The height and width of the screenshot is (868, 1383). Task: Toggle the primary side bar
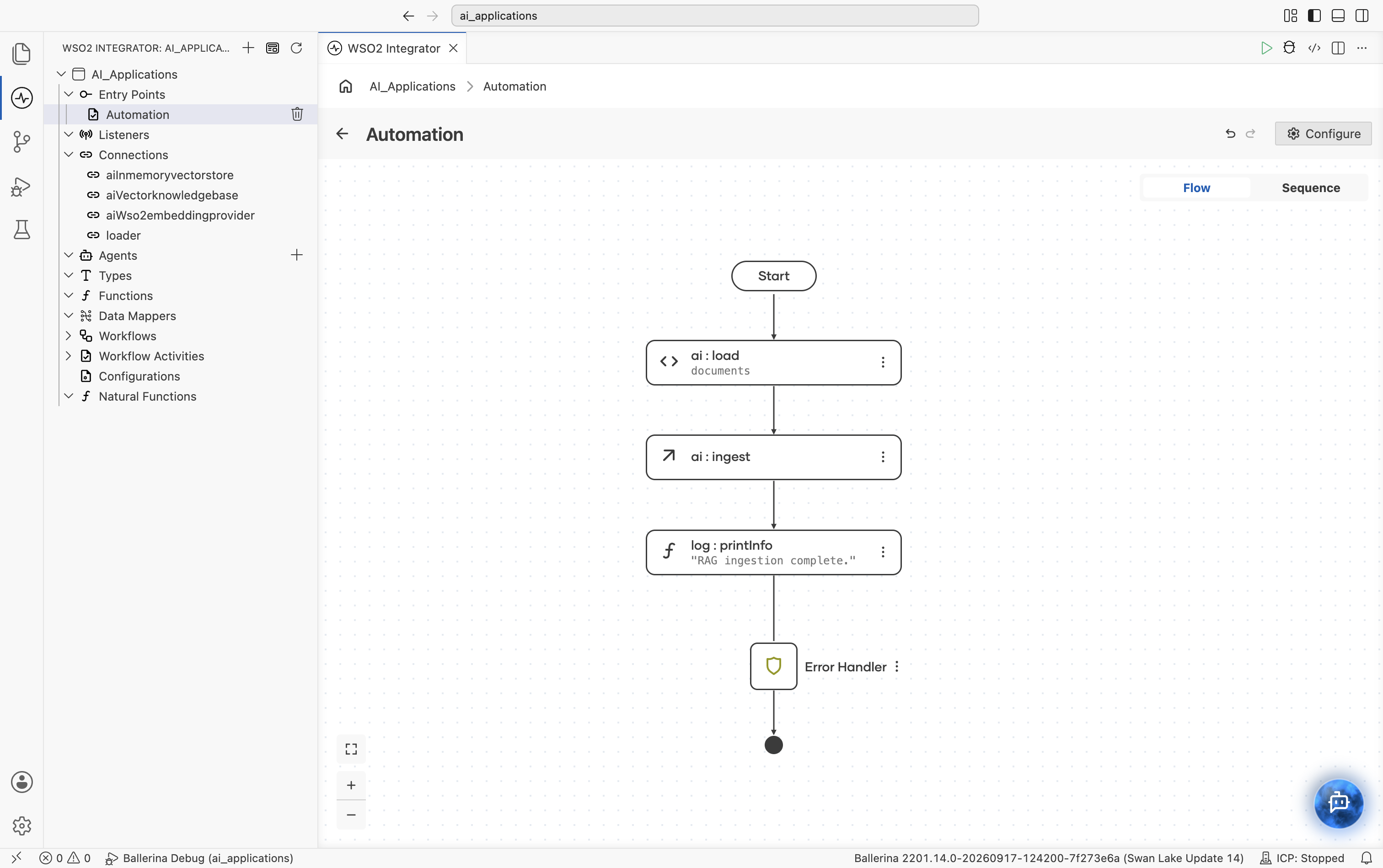point(1314,16)
